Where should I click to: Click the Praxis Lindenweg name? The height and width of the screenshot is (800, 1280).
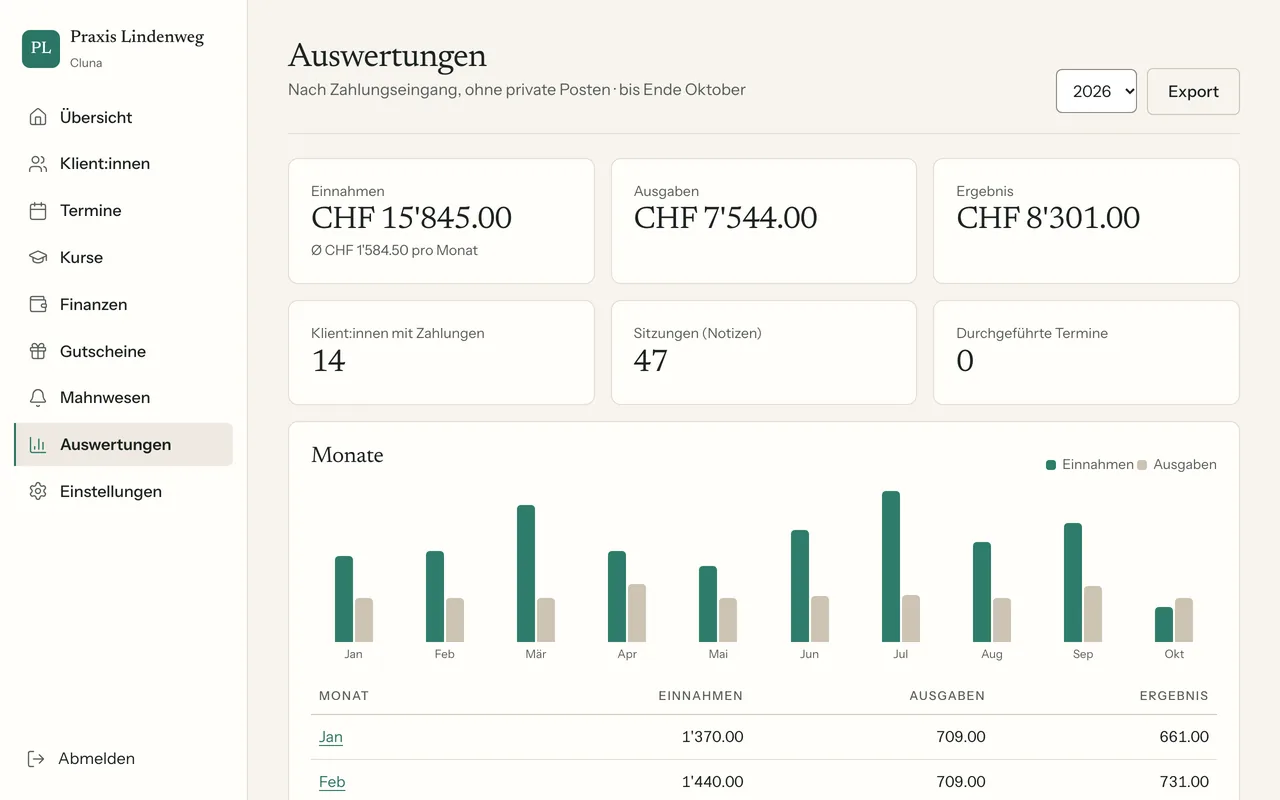(x=137, y=37)
